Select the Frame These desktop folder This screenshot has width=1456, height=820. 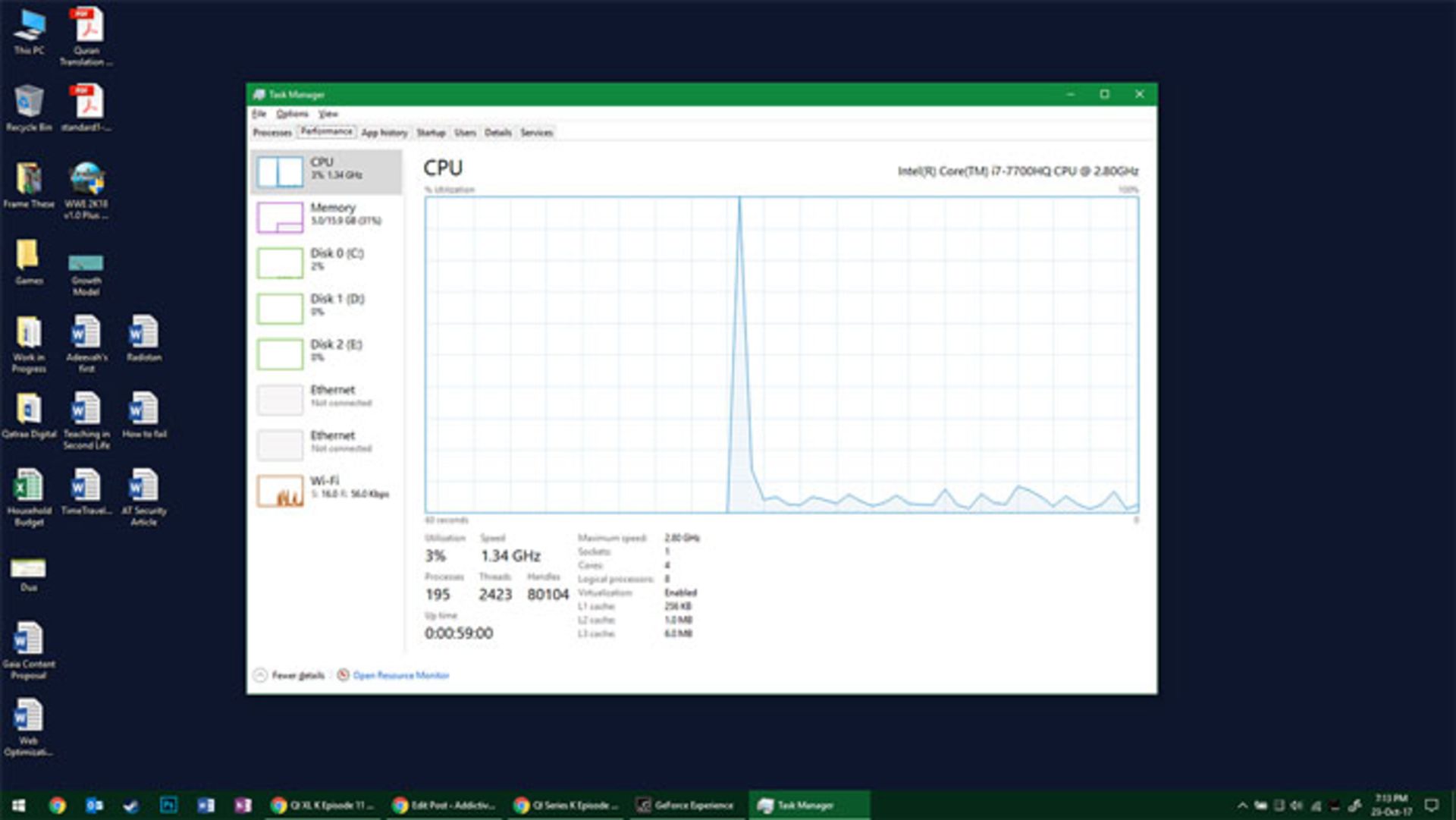(x=29, y=185)
